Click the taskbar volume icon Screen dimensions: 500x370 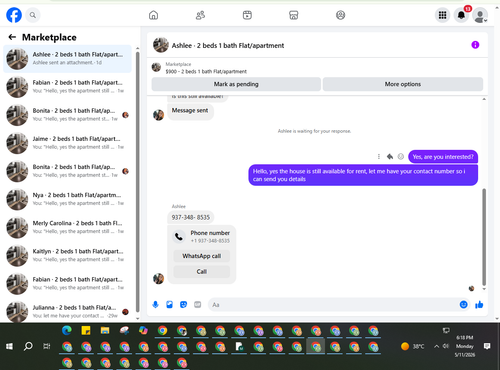coord(446,346)
